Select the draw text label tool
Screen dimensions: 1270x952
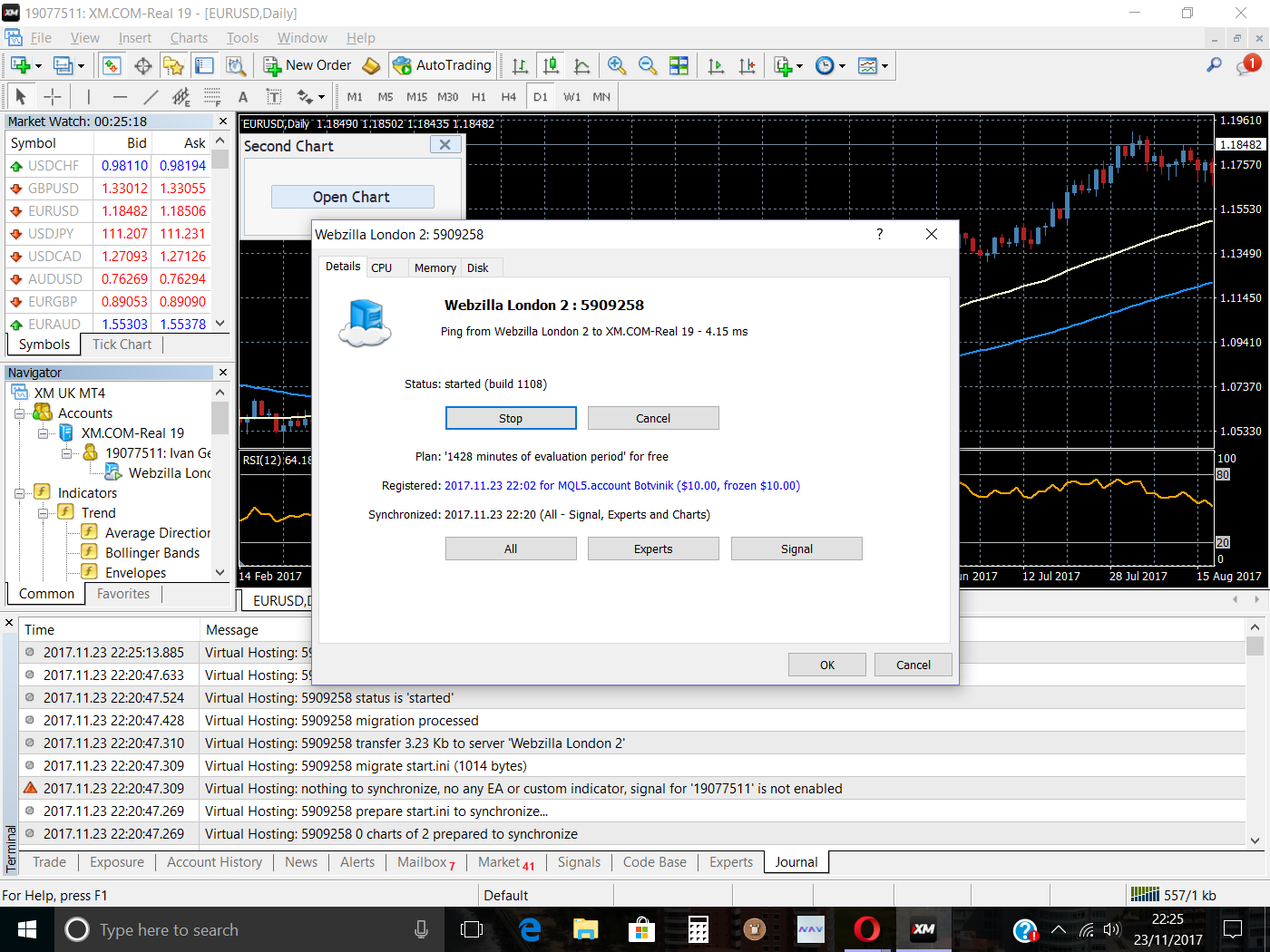point(274,96)
